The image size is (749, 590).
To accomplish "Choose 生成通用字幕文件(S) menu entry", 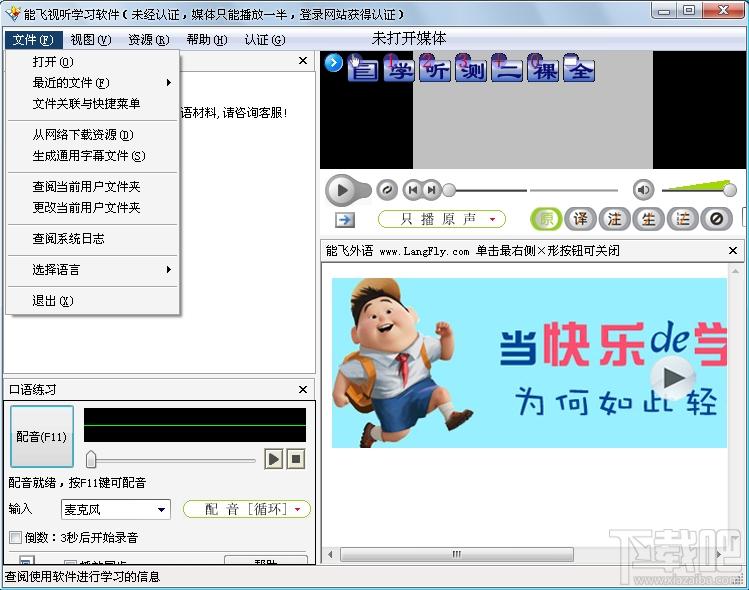I will coord(93,156).
